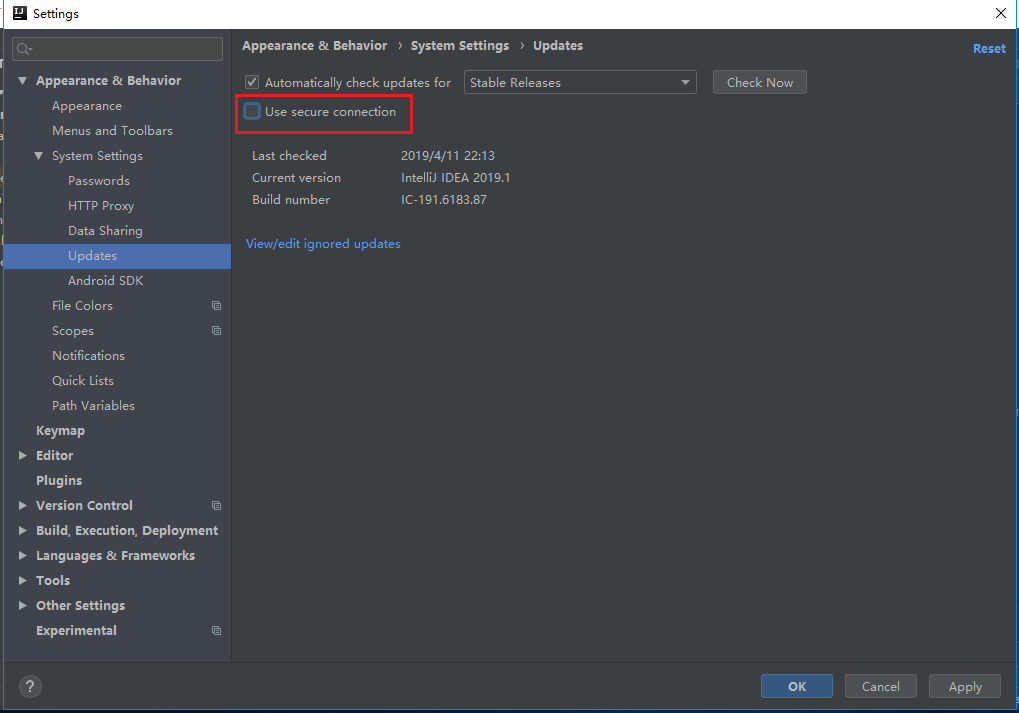Open the Stable Releases channel dropdown
Screen dimensions: 1019x713
point(580,83)
